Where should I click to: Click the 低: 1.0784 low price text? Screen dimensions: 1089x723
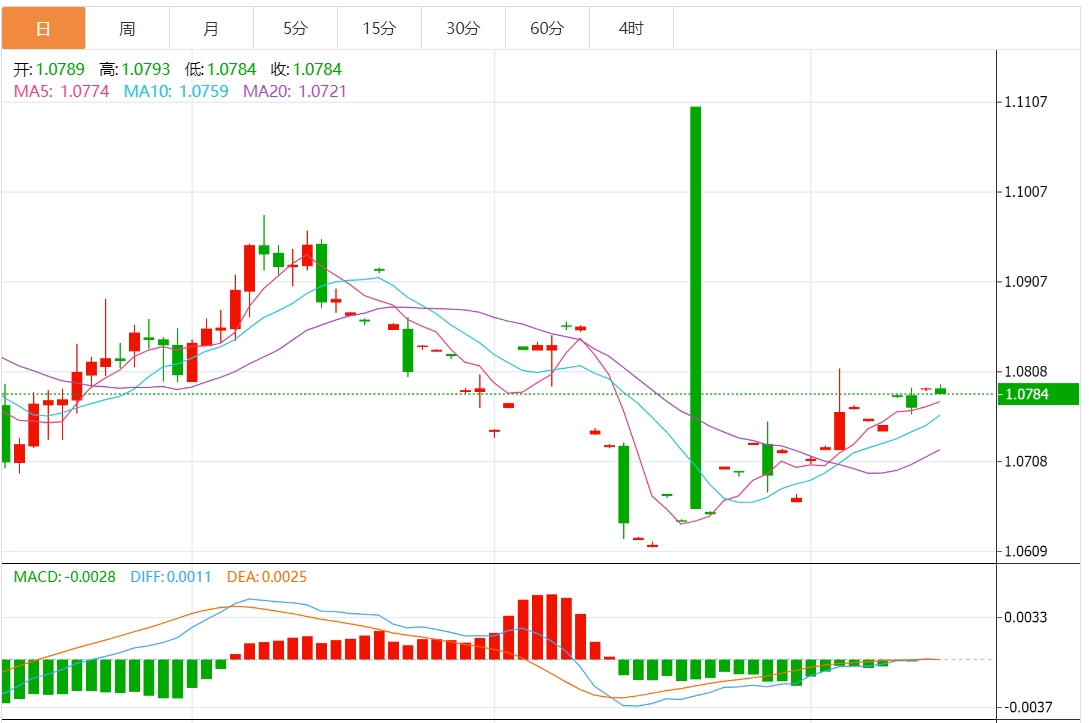pyautogui.click(x=220, y=69)
